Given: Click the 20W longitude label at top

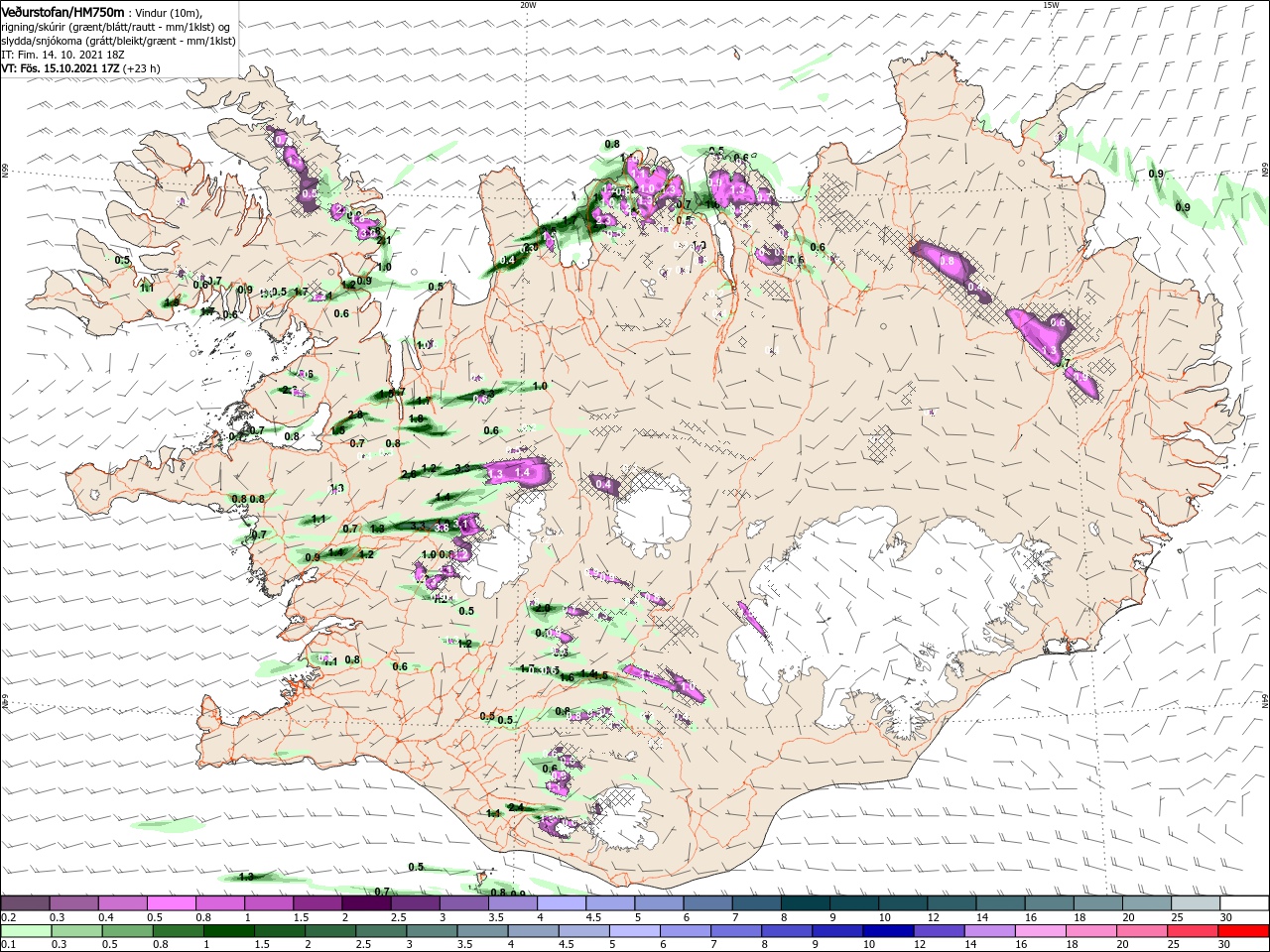Looking at the screenshot, I should [528, 5].
